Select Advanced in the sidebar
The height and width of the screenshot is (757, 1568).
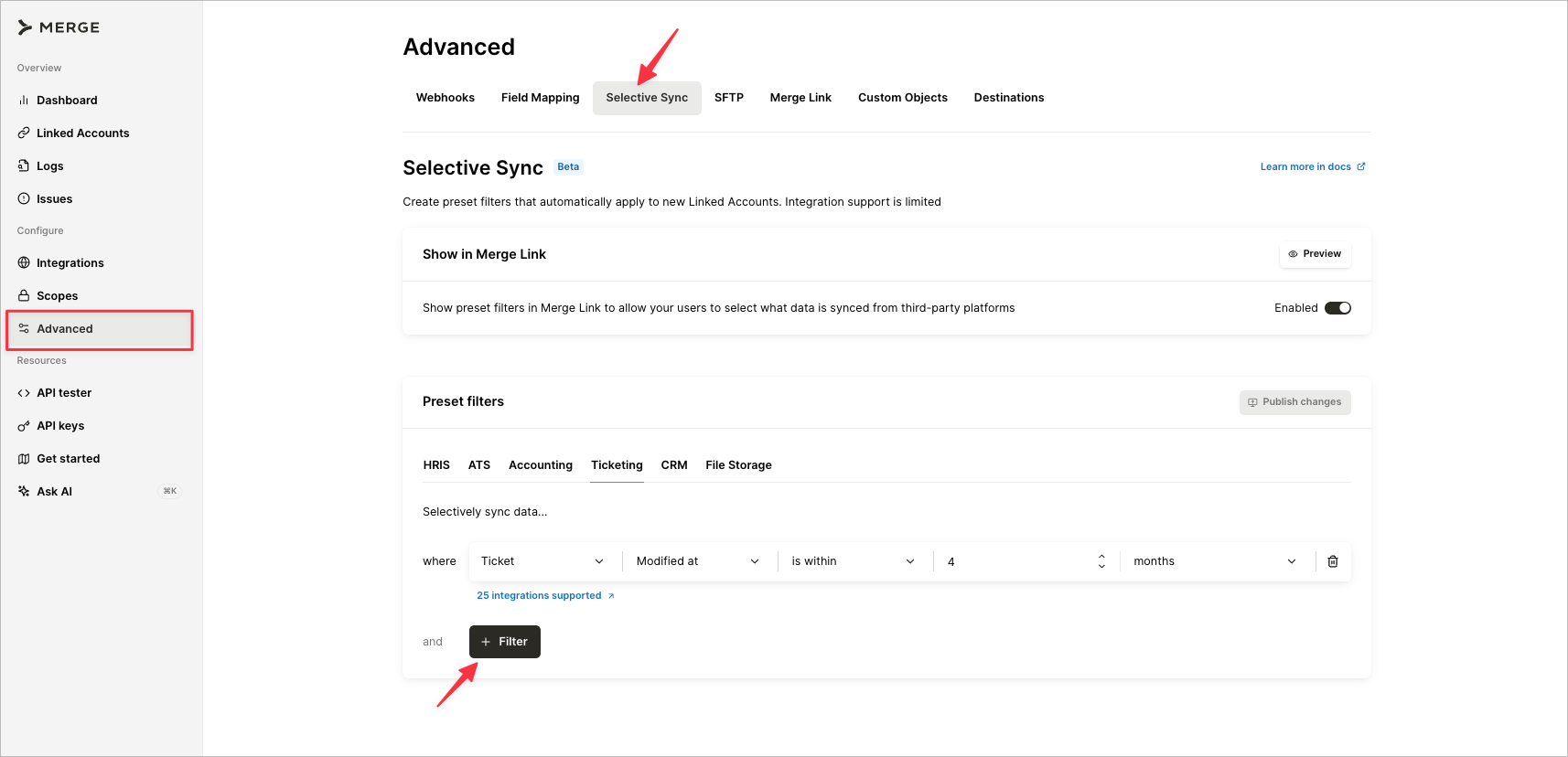pos(101,329)
